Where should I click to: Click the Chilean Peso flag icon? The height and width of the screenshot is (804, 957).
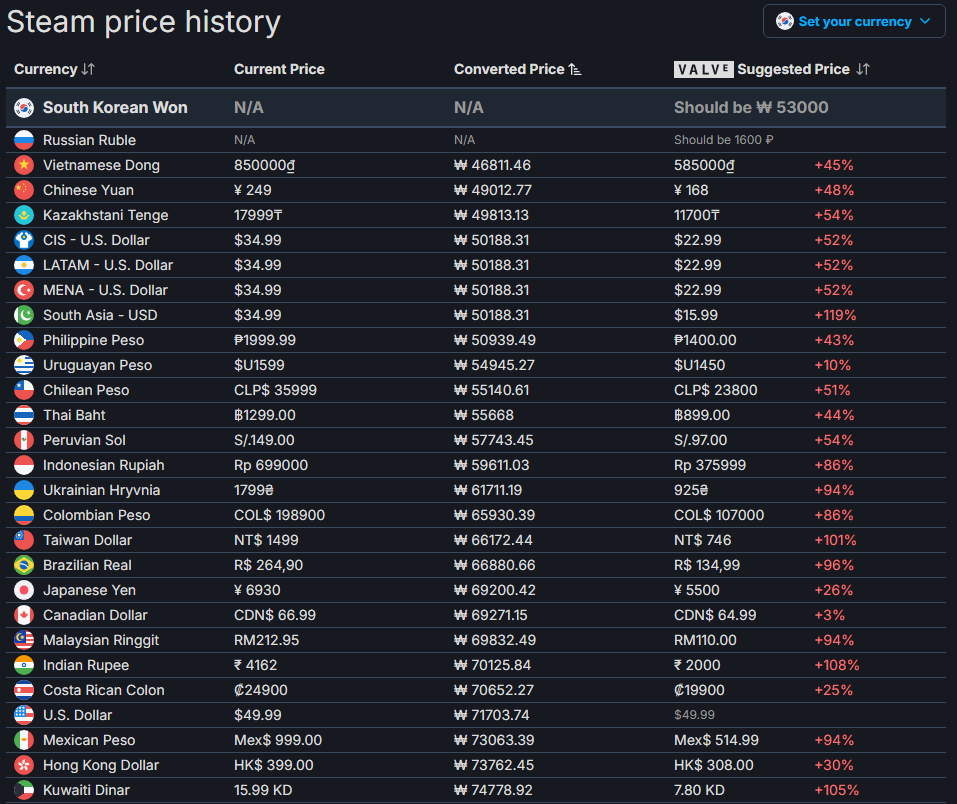pyautogui.click(x=24, y=390)
